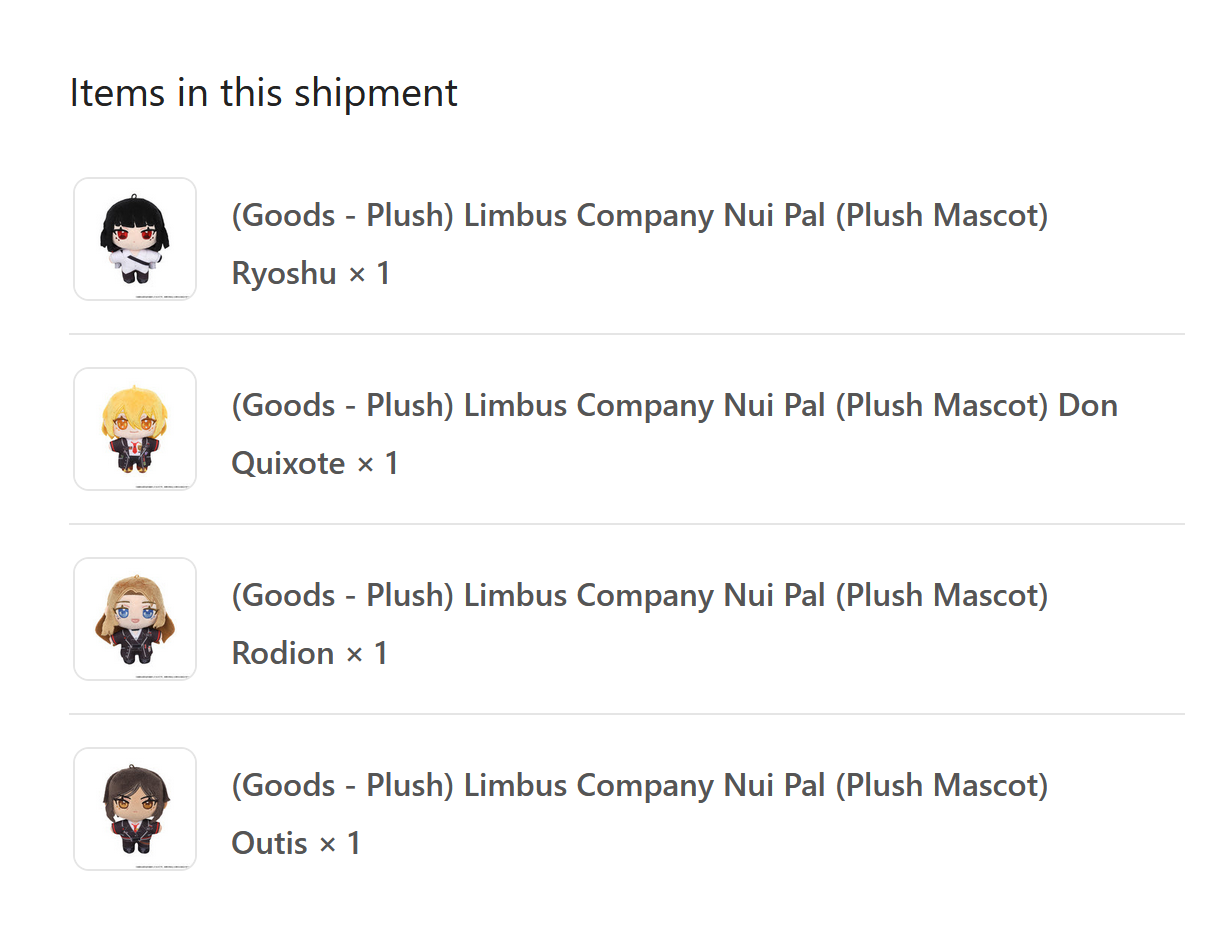This screenshot has height=944, width=1212.
Task: Open the product title above Outis × 1
Action: tap(640, 785)
